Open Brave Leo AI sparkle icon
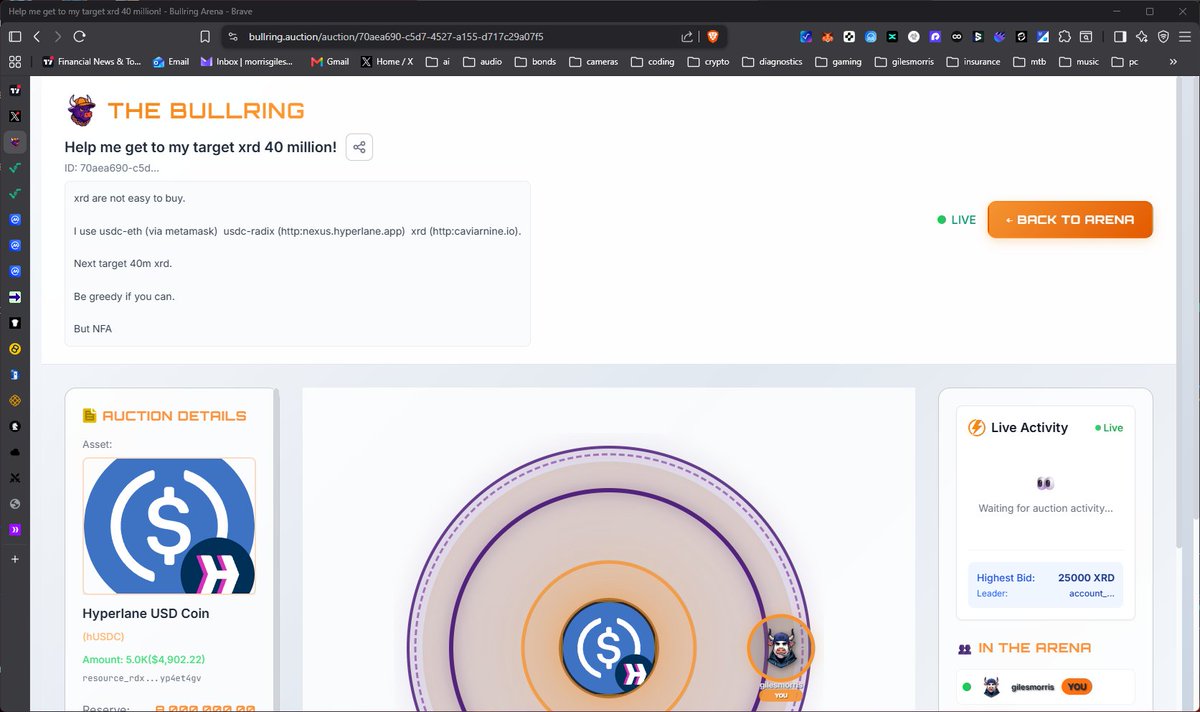The height and width of the screenshot is (712, 1200). pos(1142,36)
